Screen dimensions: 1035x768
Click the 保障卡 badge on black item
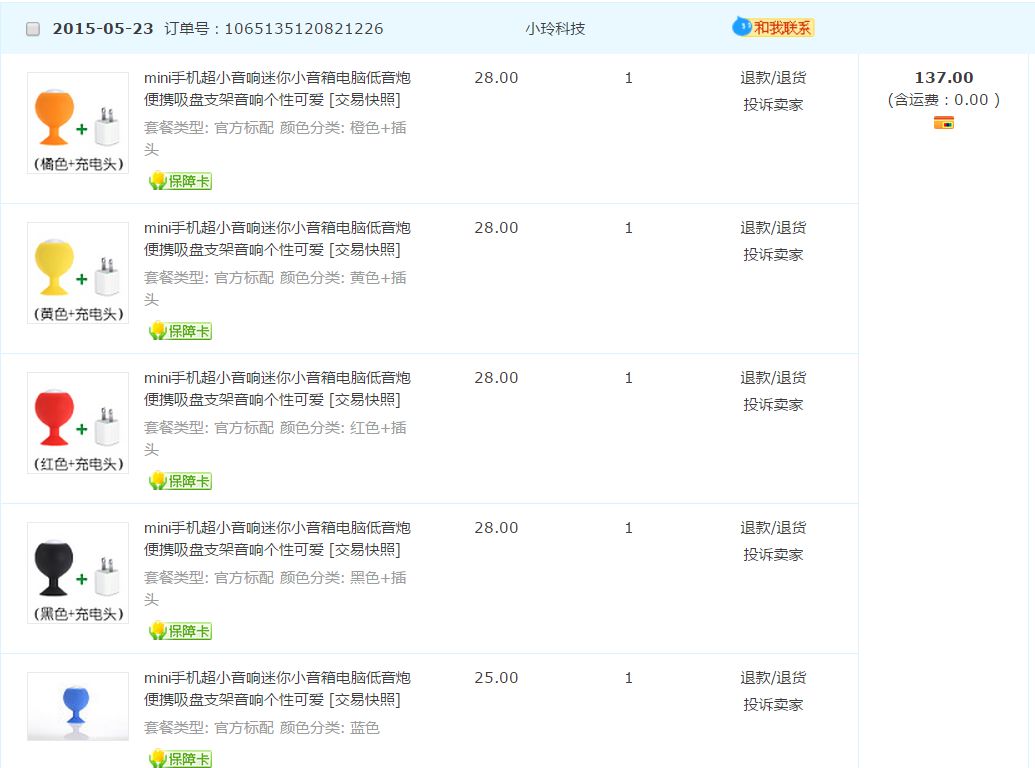coord(181,631)
